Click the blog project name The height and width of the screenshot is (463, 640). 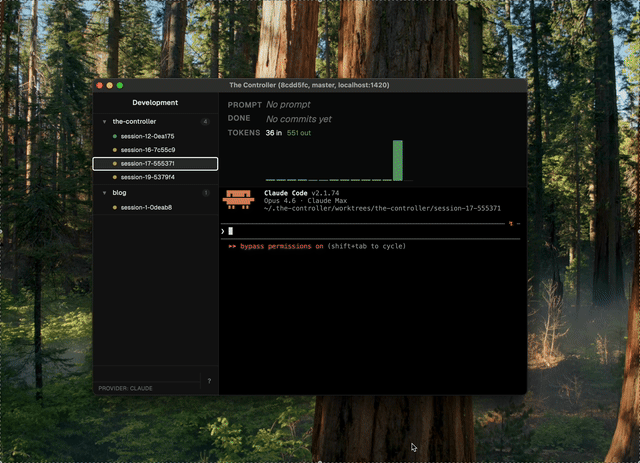[x=119, y=193]
